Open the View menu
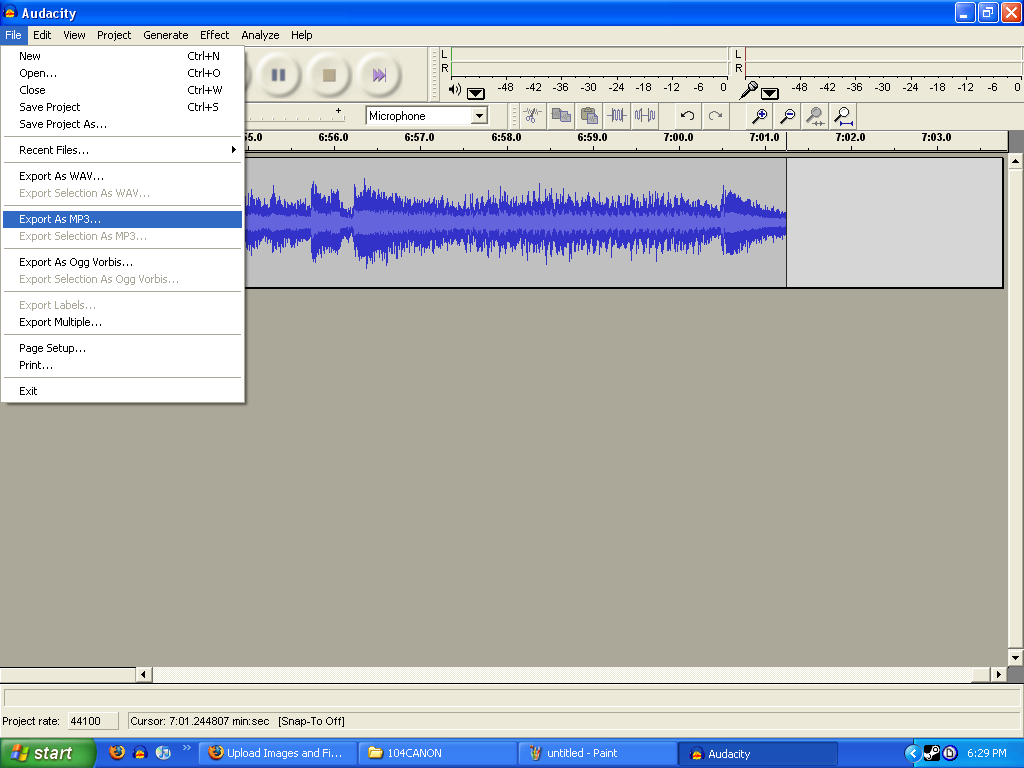This screenshot has height=768, width=1024. coord(74,35)
